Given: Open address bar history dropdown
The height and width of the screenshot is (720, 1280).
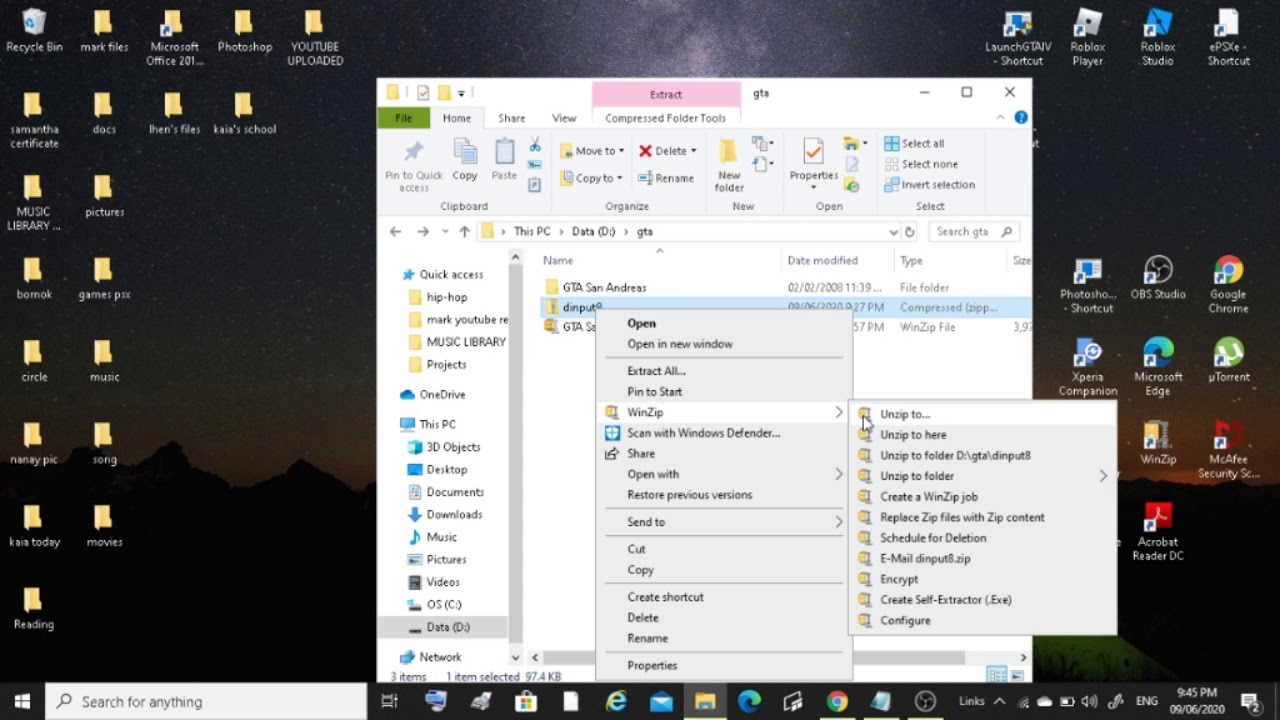Looking at the screenshot, I should point(893,231).
